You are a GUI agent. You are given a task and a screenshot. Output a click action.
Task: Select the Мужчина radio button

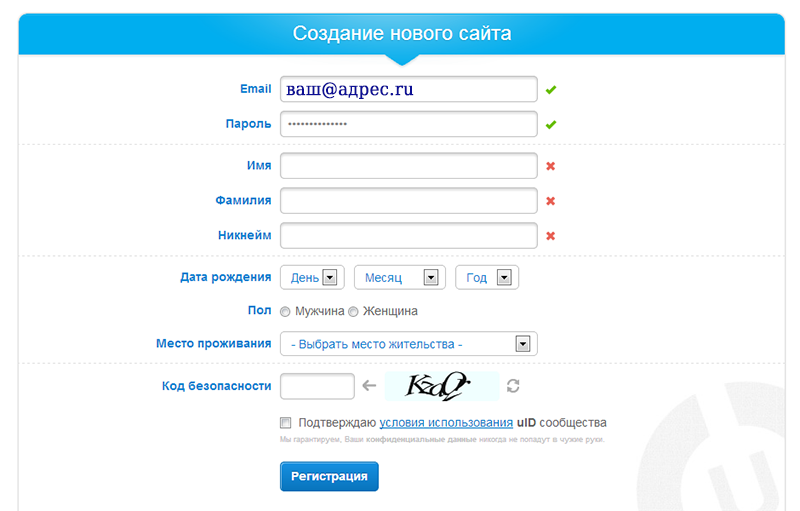click(285, 312)
